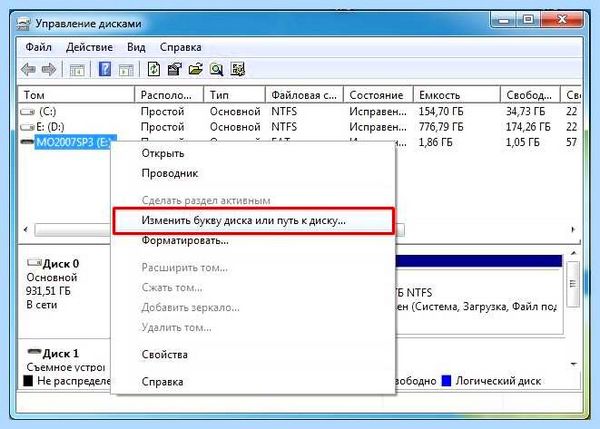Viewport: 600px width, 429px height.
Task: Click the settings view toolbar icon
Action: tap(238, 69)
